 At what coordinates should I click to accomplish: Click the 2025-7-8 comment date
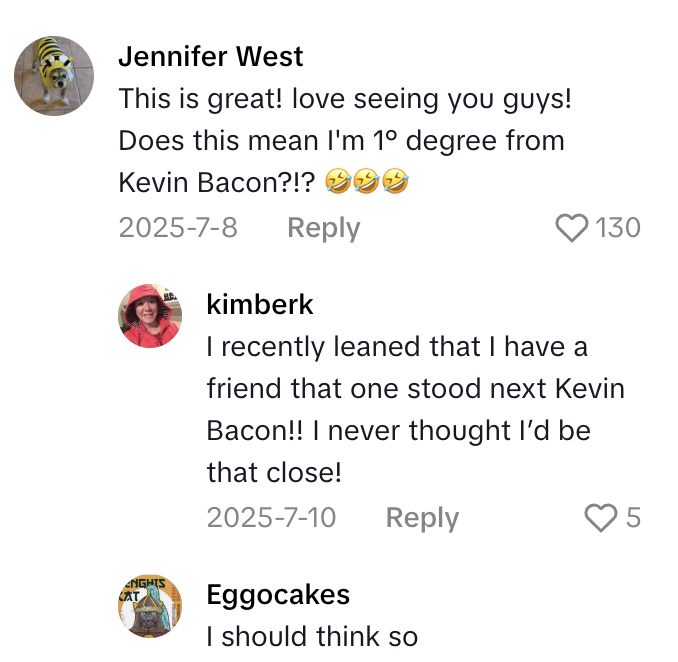[x=178, y=228]
